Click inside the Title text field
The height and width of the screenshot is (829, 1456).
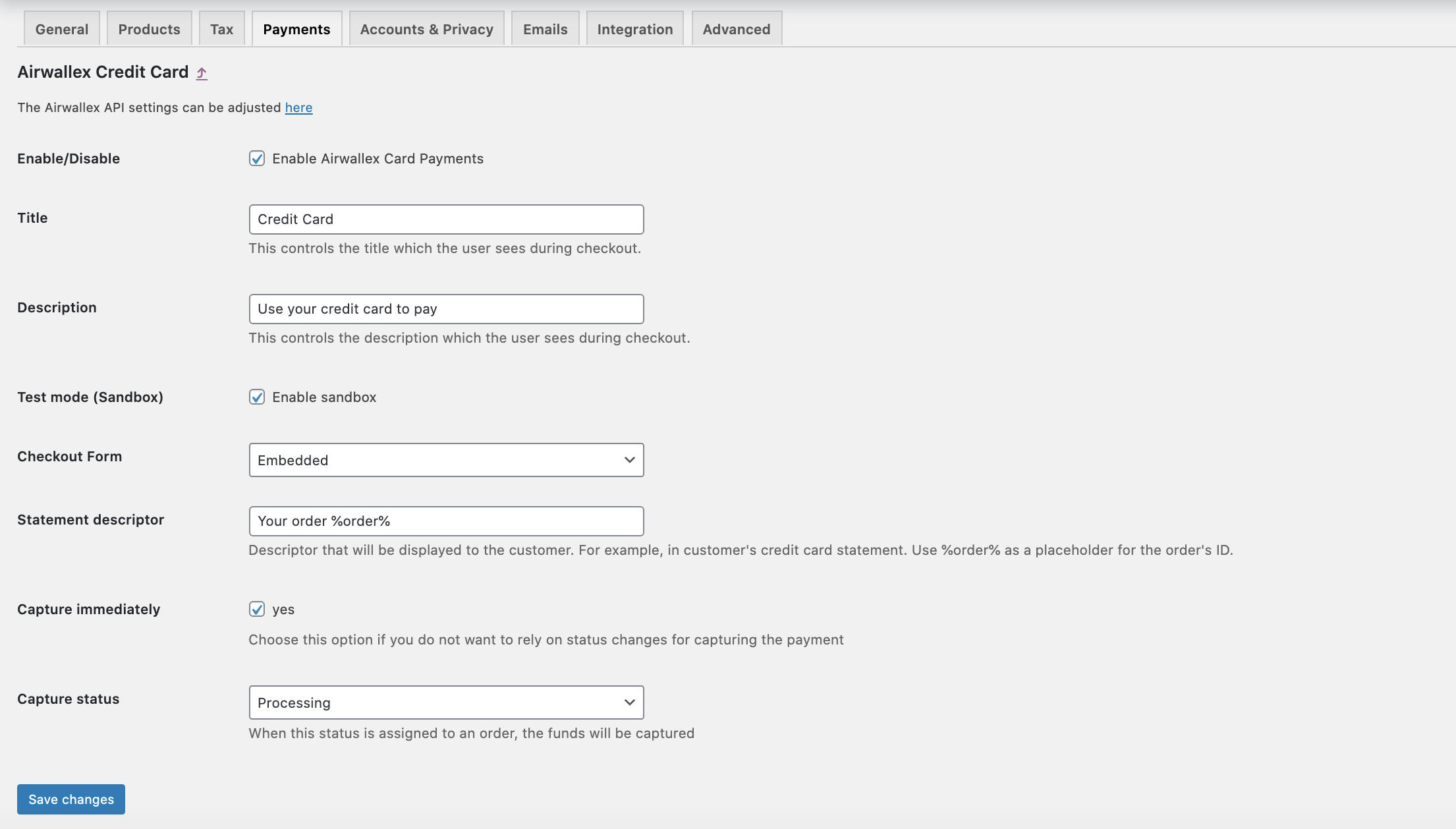coord(445,219)
